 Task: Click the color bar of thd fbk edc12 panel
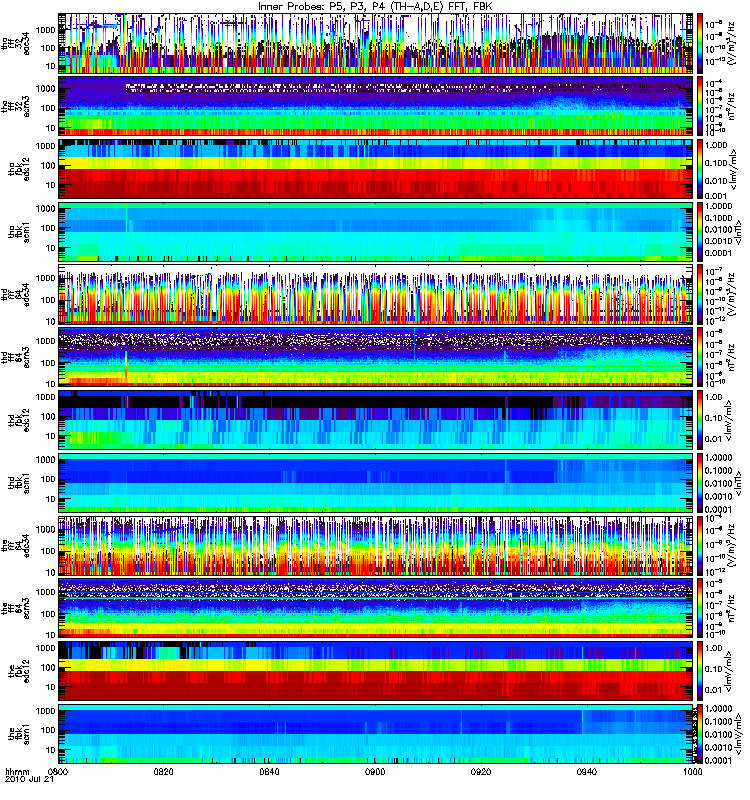699,420
